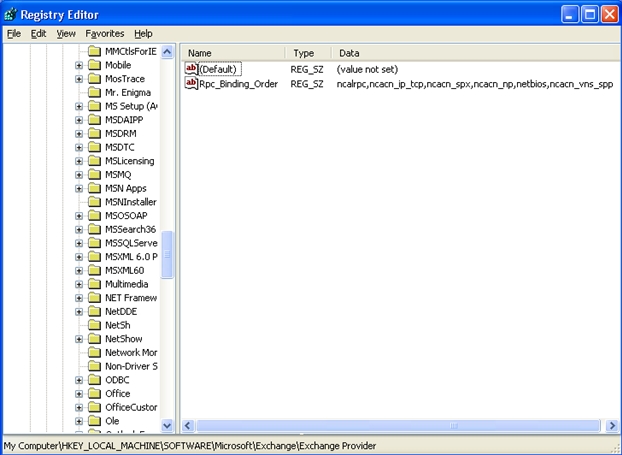Select the MSMQ folder icon

tap(94, 175)
